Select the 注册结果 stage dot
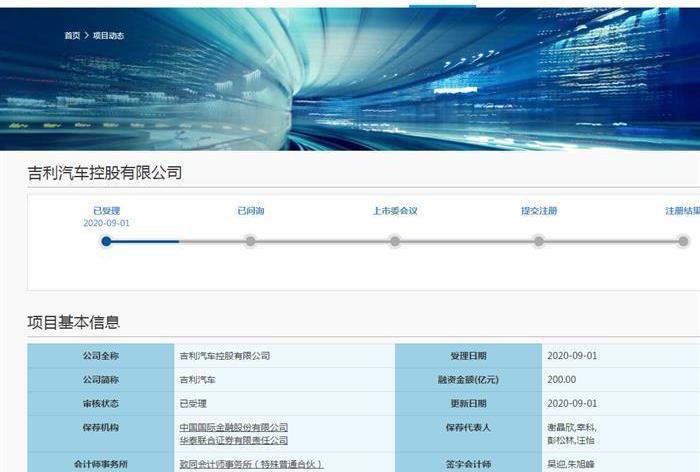700x472 pixels. pos(683,241)
